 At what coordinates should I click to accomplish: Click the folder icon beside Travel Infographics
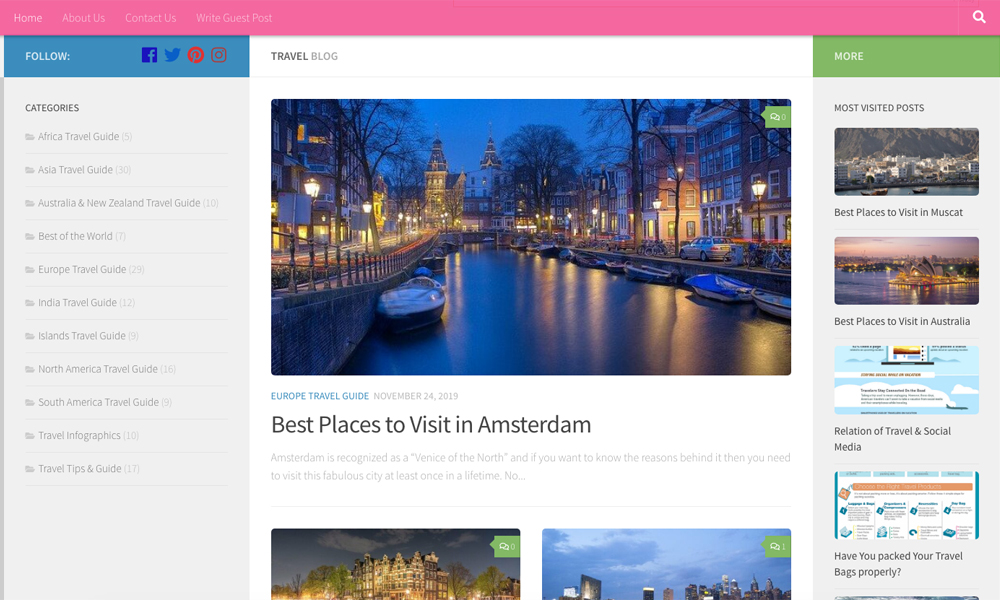point(30,436)
